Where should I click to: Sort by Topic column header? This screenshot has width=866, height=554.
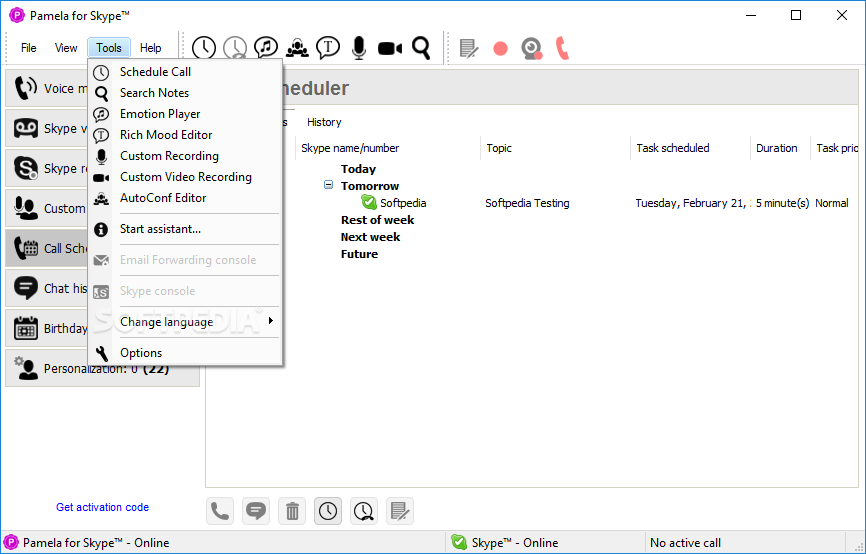coord(556,148)
